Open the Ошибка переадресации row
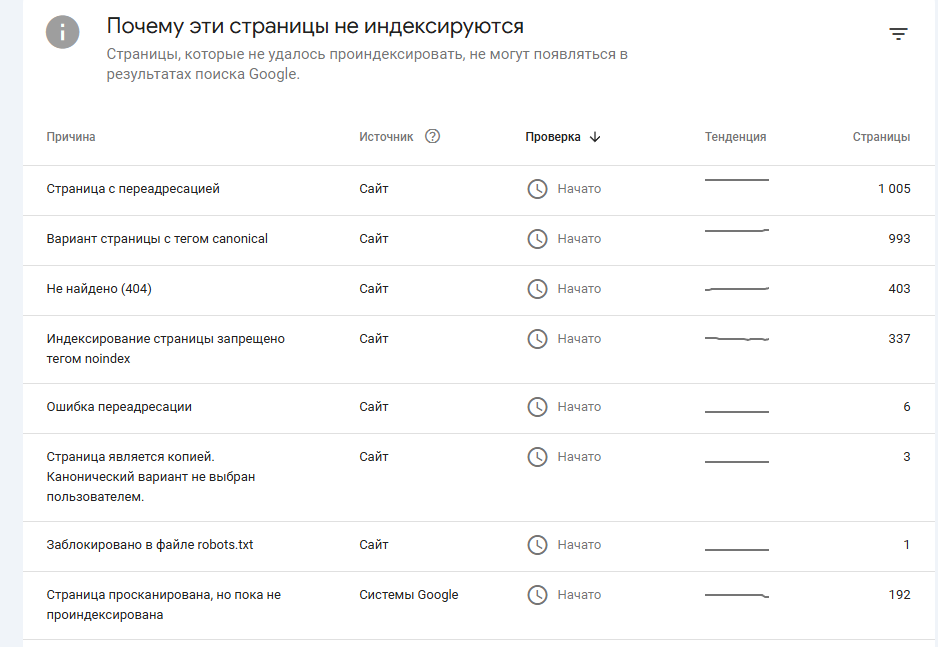This screenshot has width=938, height=647. (119, 407)
